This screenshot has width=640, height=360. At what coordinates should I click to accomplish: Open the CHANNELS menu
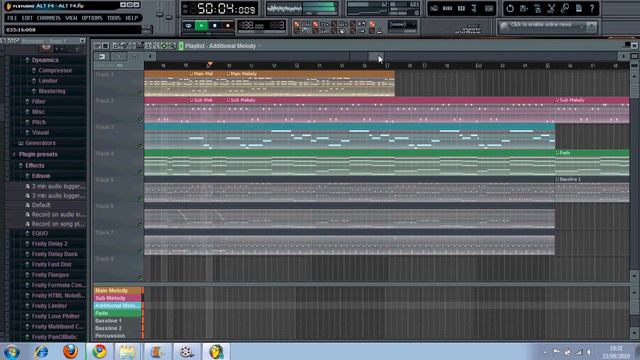[x=49, y=18]
